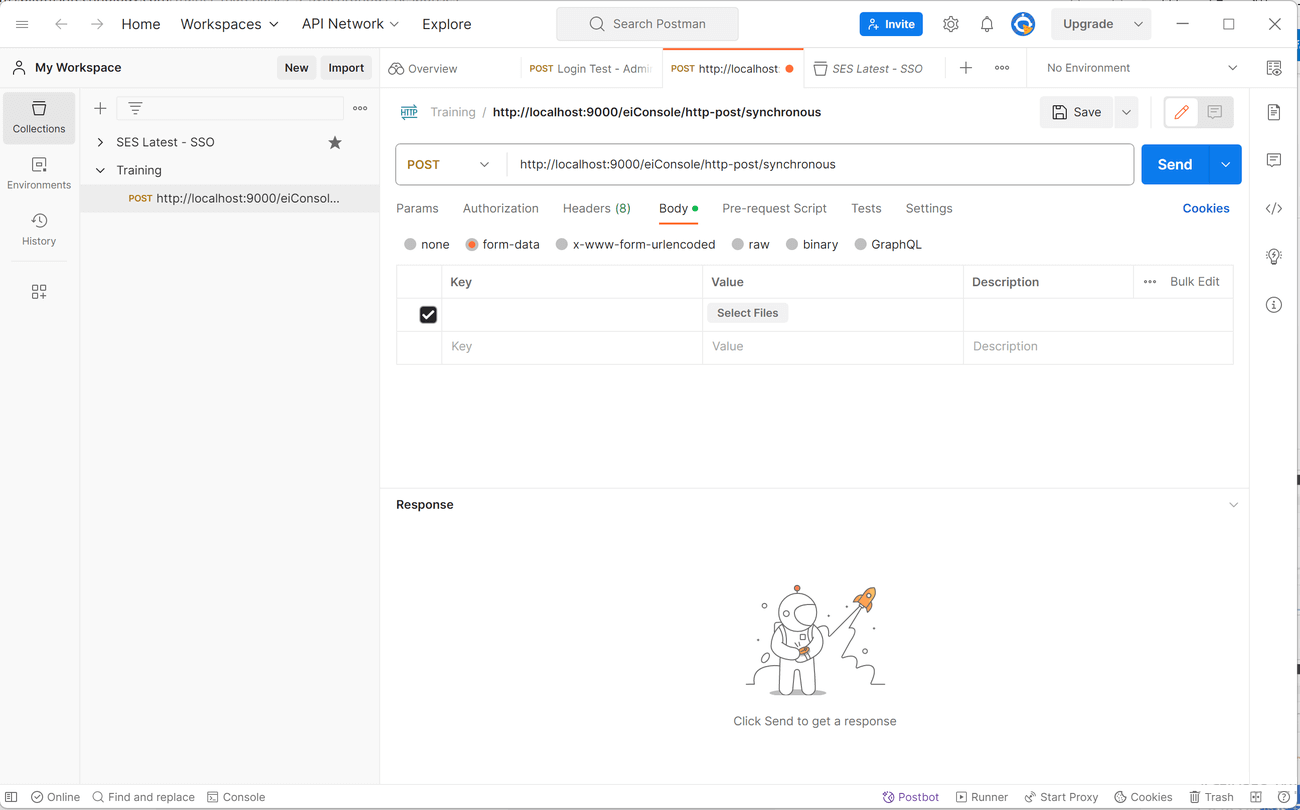Open the comment mode icon
This screenshot has width=1300, height=810.
point(1215,112)
